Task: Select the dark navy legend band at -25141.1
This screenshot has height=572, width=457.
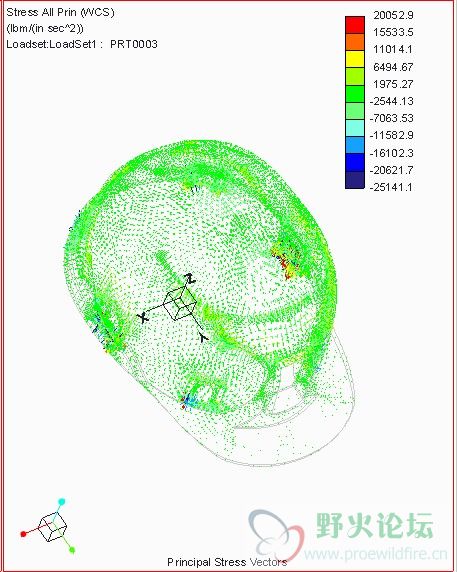Action: pos(355,180)
